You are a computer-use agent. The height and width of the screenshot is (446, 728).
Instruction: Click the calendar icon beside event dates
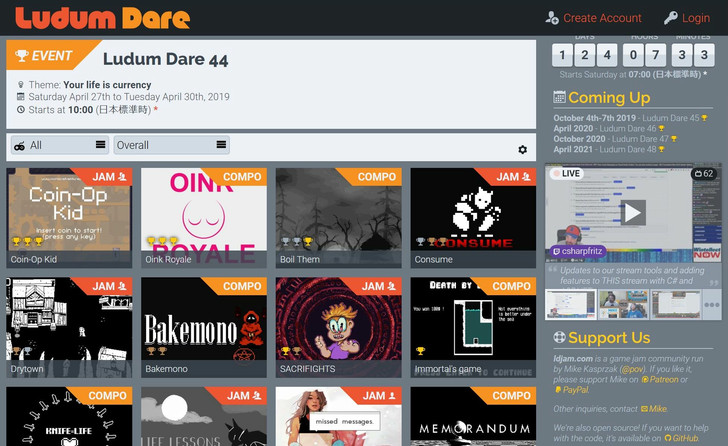20,97
